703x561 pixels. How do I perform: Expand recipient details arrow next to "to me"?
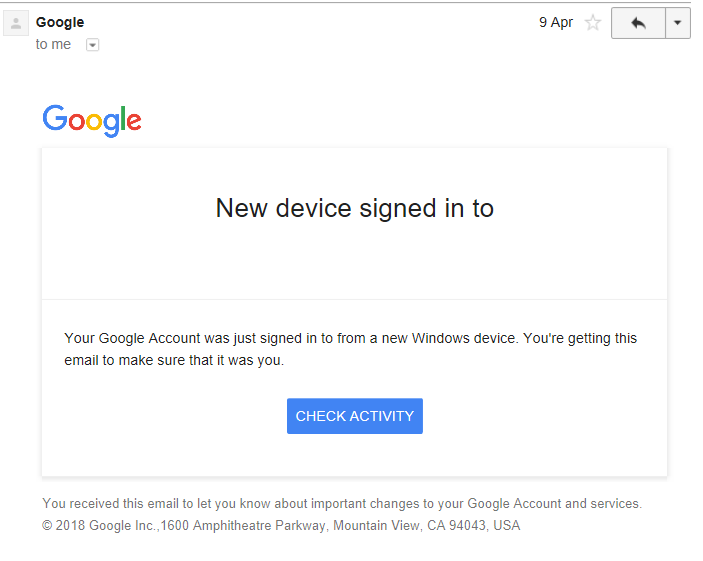pyautogui.click(x=92, y=45)
